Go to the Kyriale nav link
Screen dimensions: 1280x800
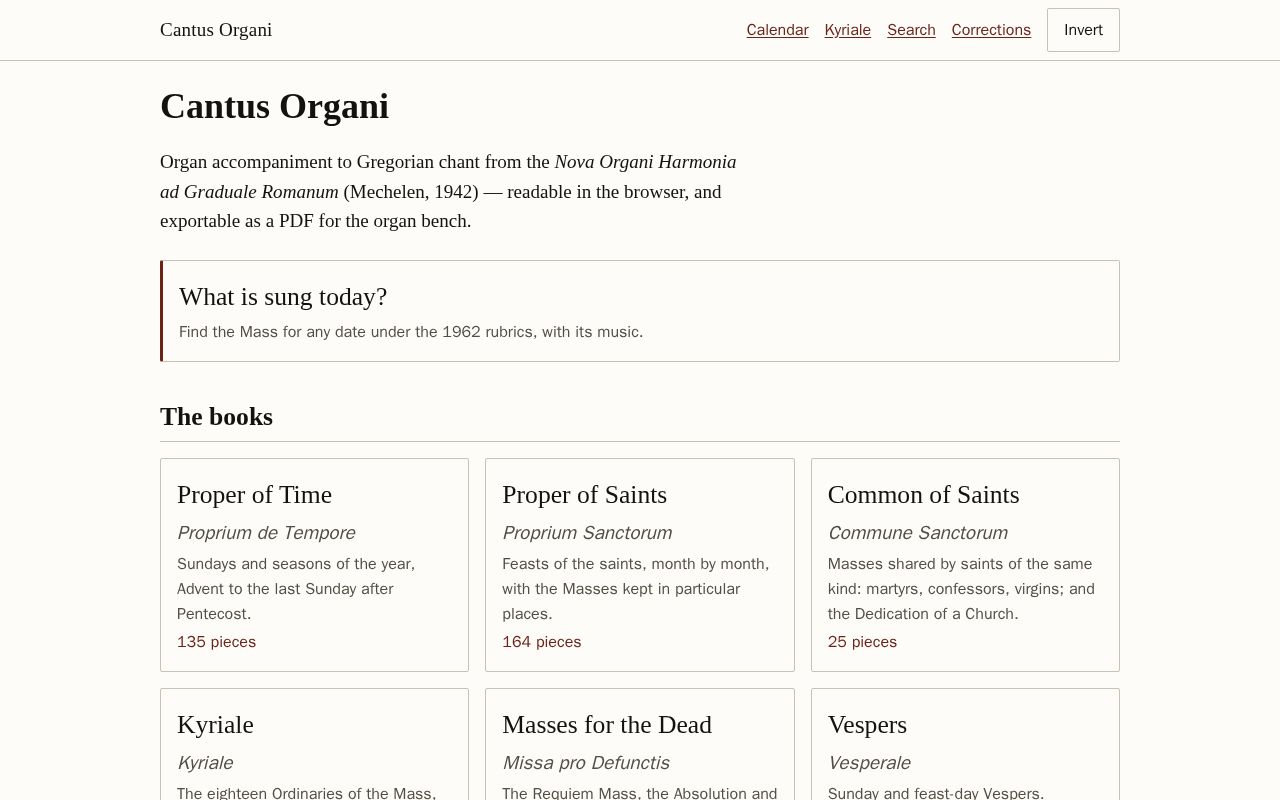click(x=847, y=30)
